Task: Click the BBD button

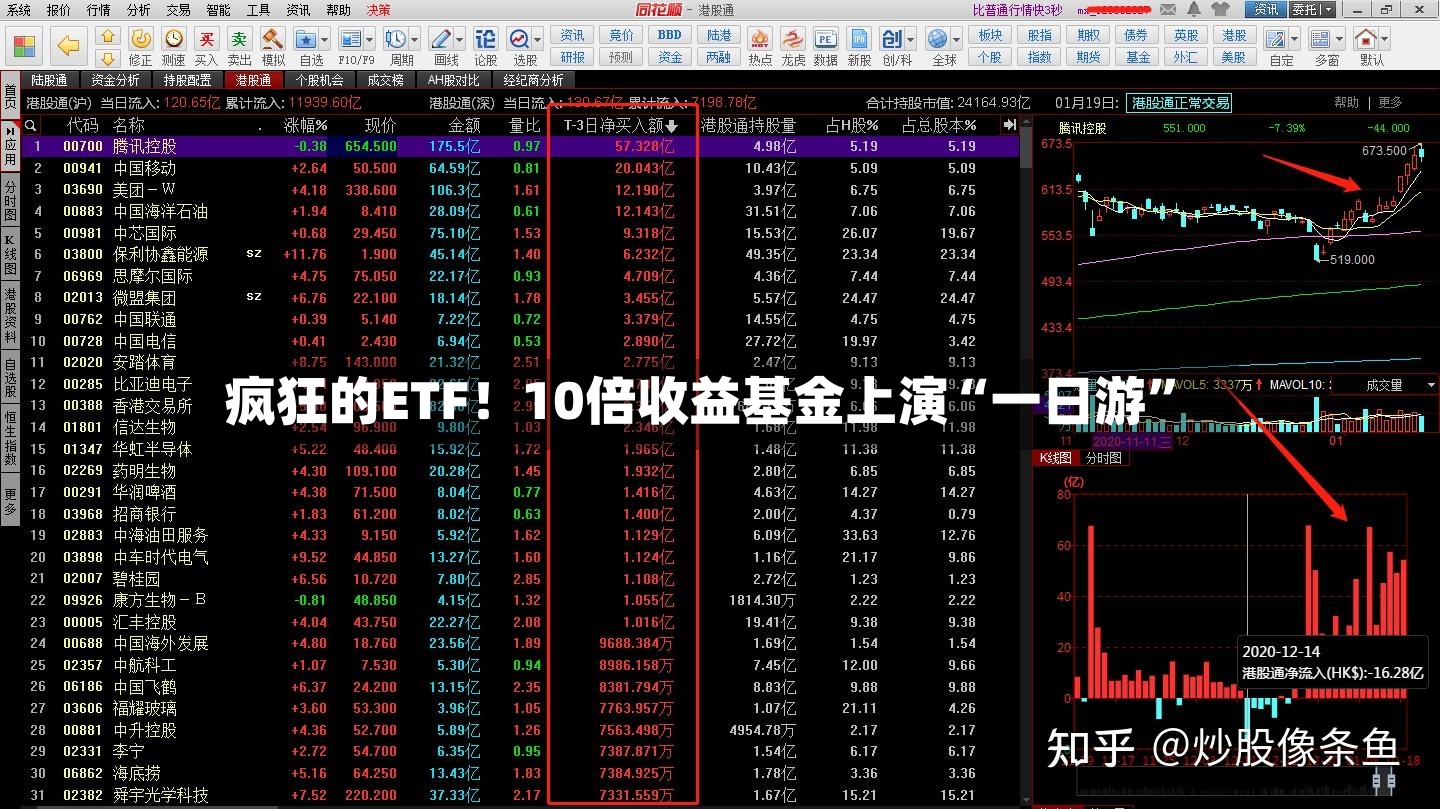Action: point(670,35)
